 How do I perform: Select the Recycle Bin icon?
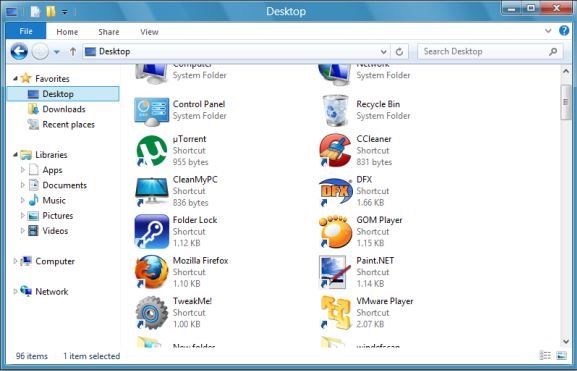[x=335, y=110]
